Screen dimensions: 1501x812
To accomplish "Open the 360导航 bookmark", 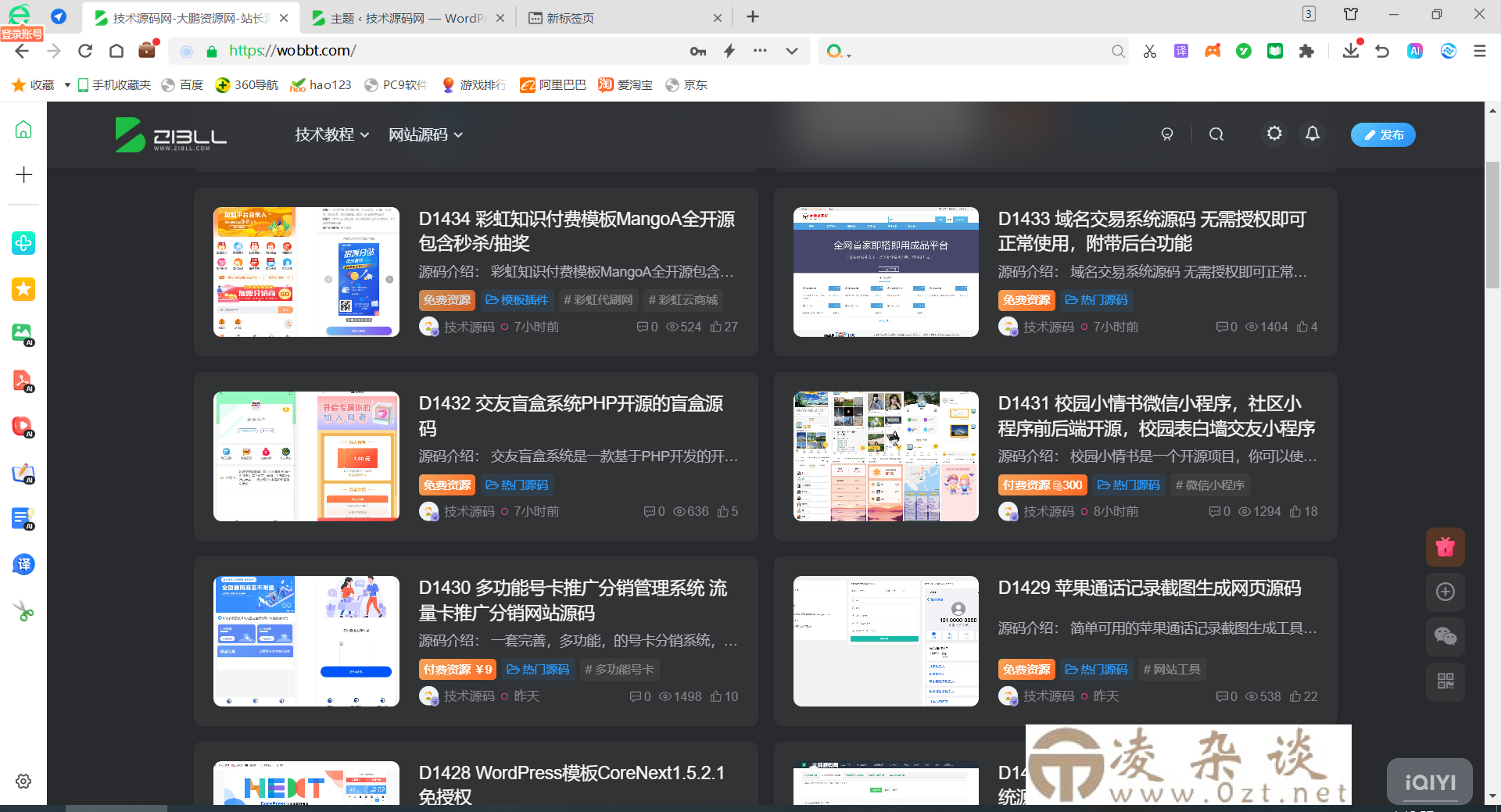I will [247, 85].
